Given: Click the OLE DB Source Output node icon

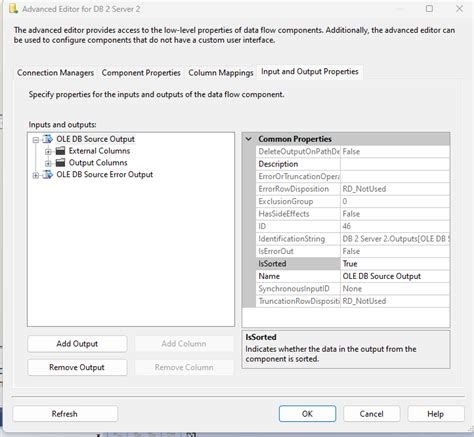Looking at the screenshot, I should tap(48, 139).
